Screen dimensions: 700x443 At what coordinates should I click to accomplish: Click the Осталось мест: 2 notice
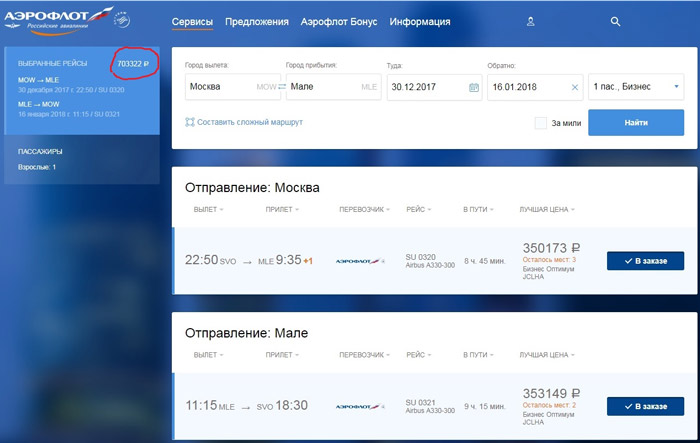[x=549, y=405]
